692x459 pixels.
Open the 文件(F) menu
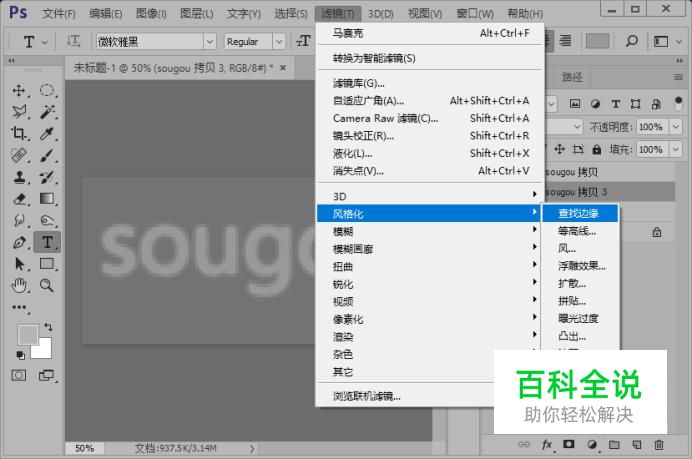(59, 14)
